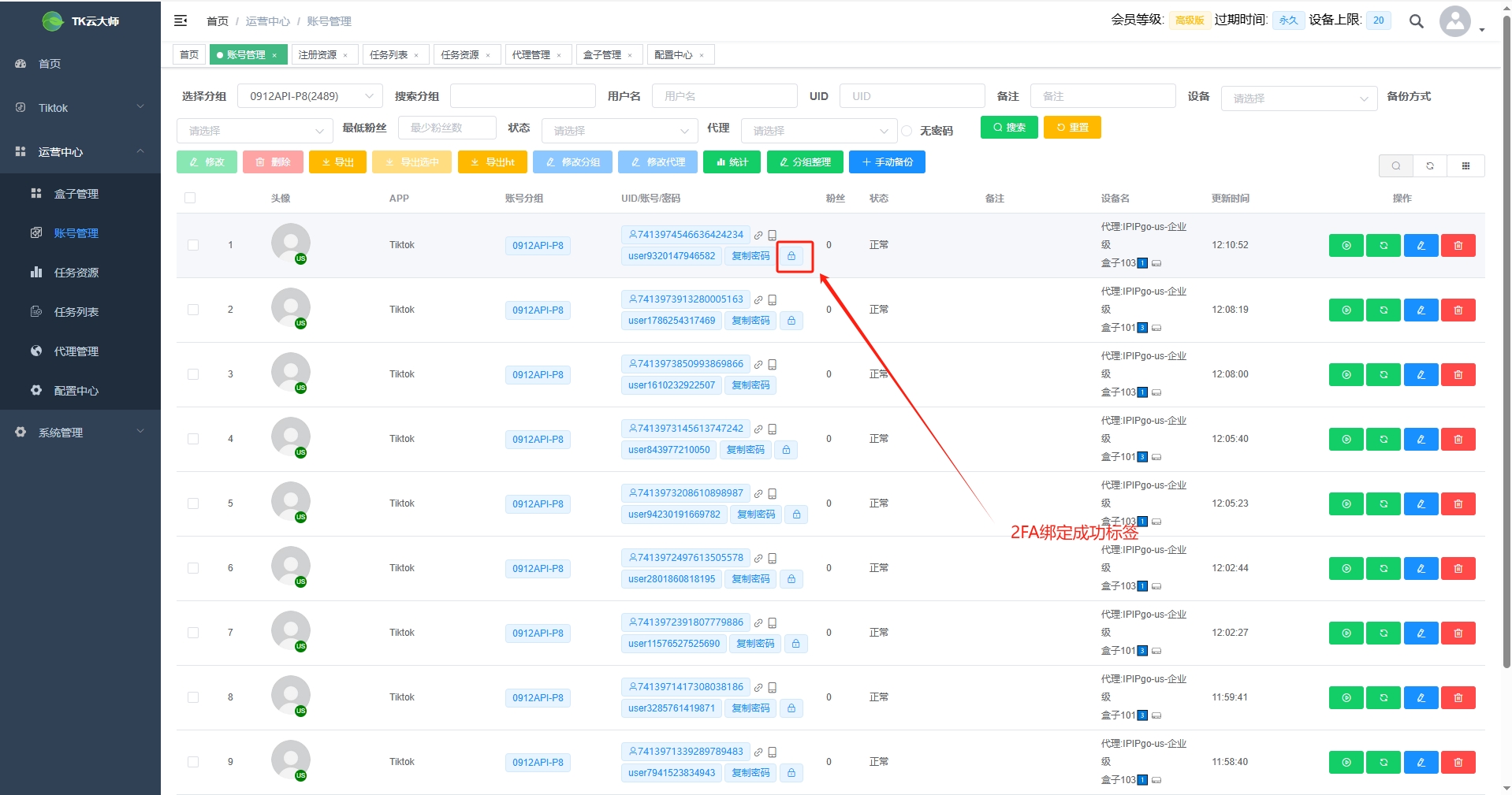The image size is (1512, 795).
Task: Open the user avatar menu
Action: click(1454, 21)
